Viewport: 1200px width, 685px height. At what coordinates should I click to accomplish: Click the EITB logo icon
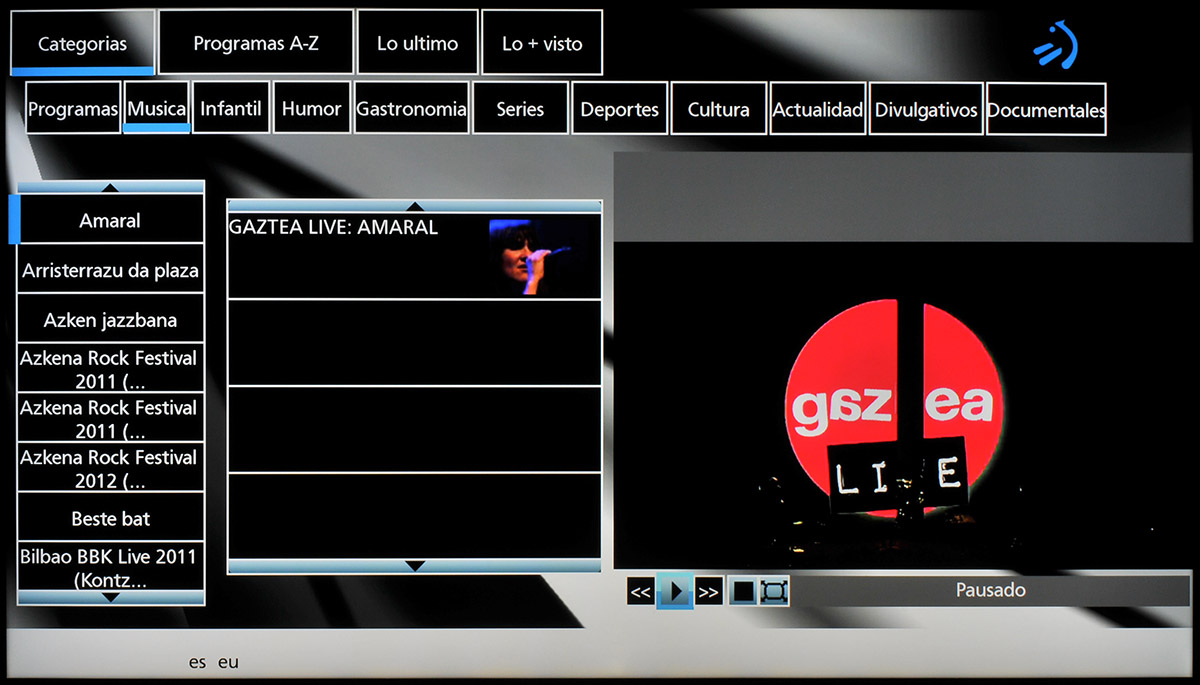(x=1056, y=46)
